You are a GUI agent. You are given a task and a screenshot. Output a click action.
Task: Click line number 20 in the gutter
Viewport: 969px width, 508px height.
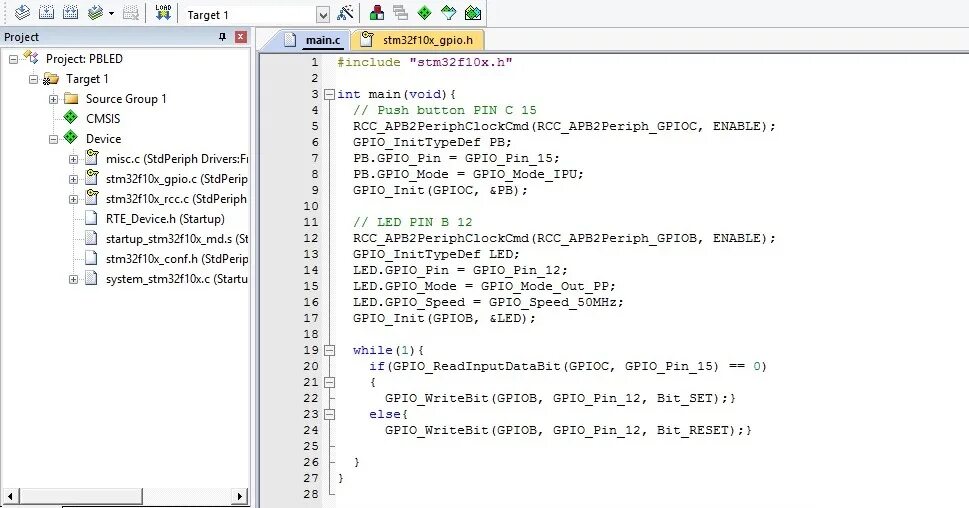click(311, 366)
